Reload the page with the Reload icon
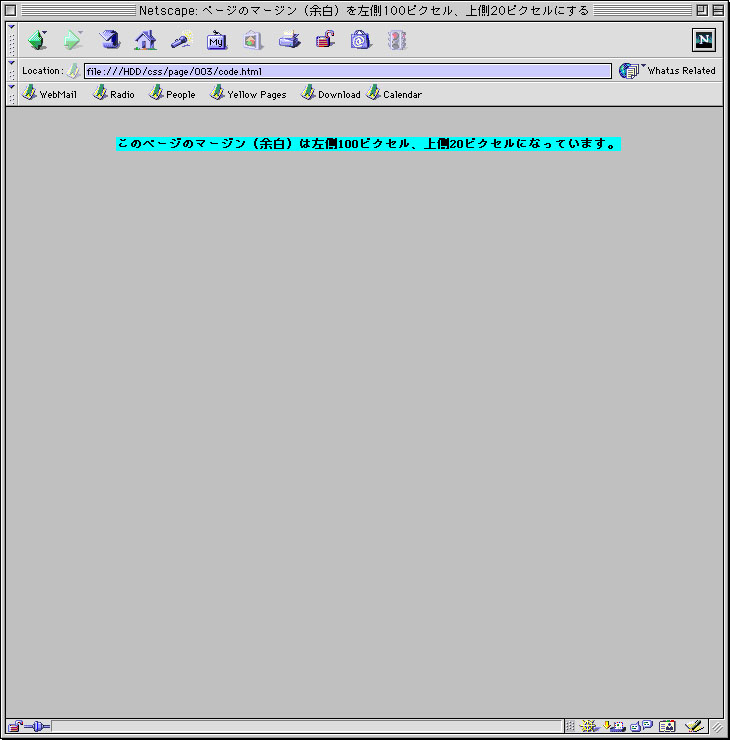This screenshot has height=740, width=730. click(x=109, y=40)
